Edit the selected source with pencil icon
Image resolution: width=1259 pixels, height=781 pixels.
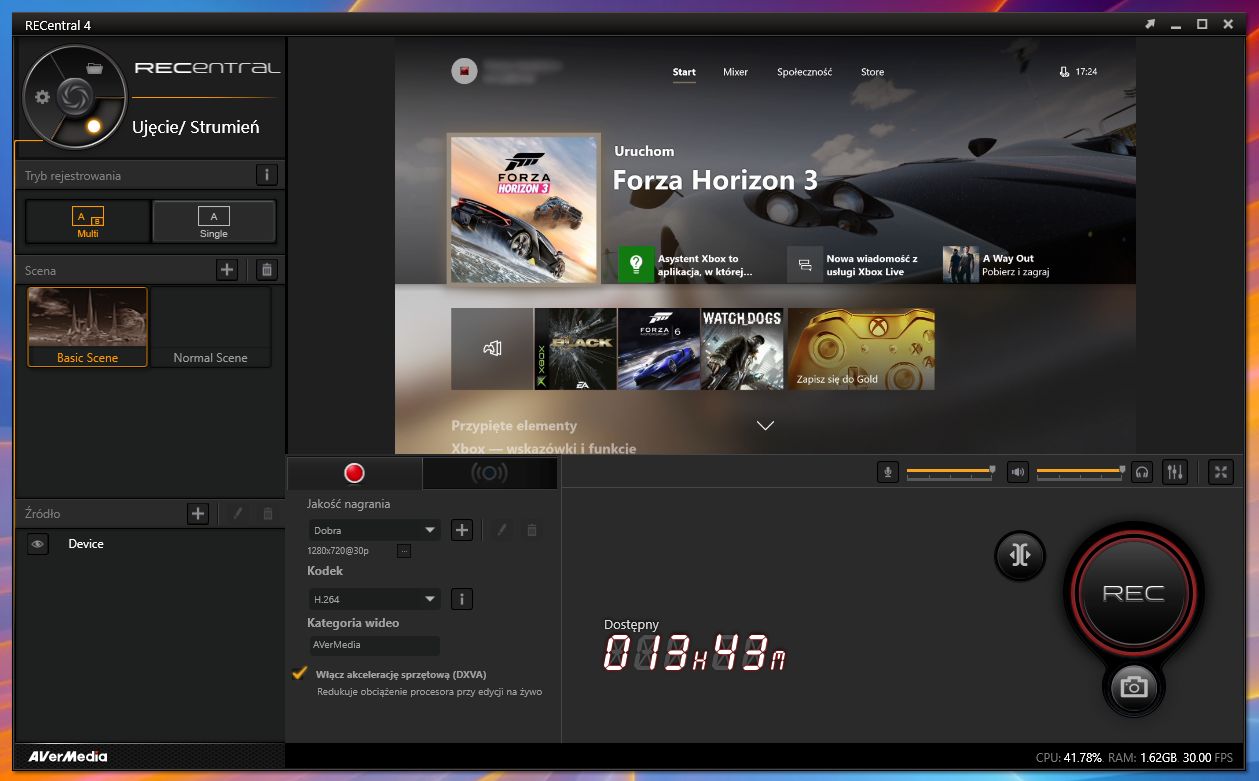point(238,513)
